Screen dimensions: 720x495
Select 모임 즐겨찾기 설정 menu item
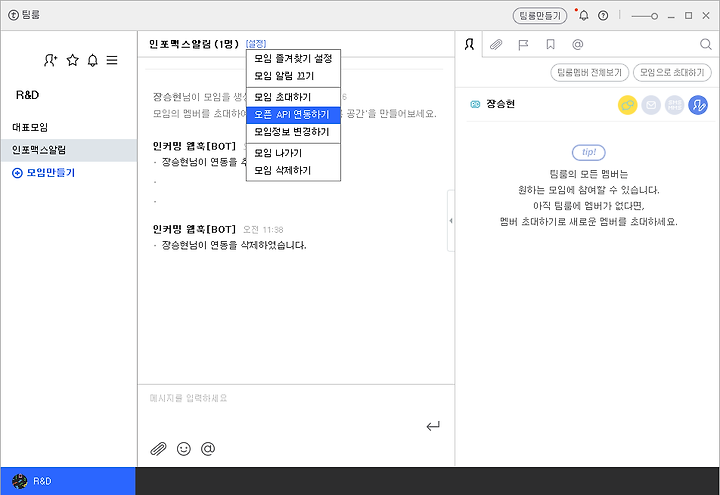(x=293, y=59)
